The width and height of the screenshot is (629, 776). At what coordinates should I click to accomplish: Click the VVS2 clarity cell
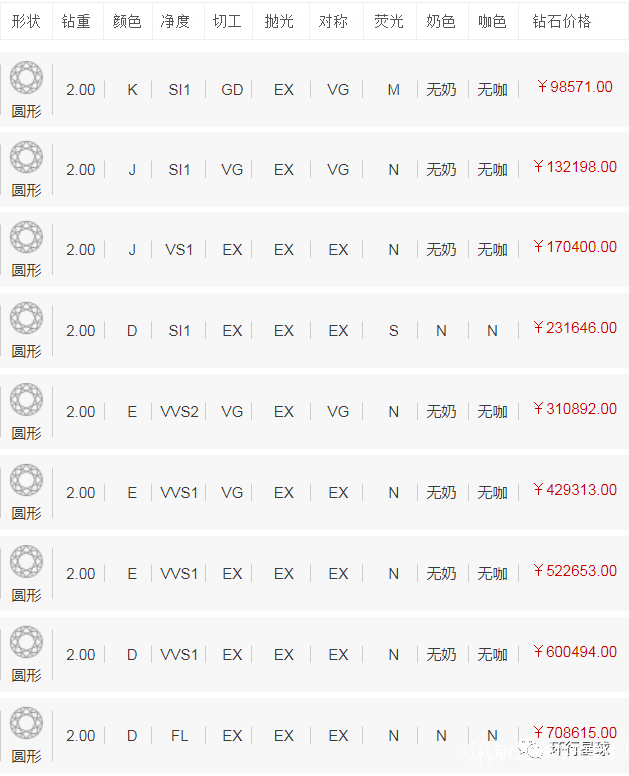179,412
